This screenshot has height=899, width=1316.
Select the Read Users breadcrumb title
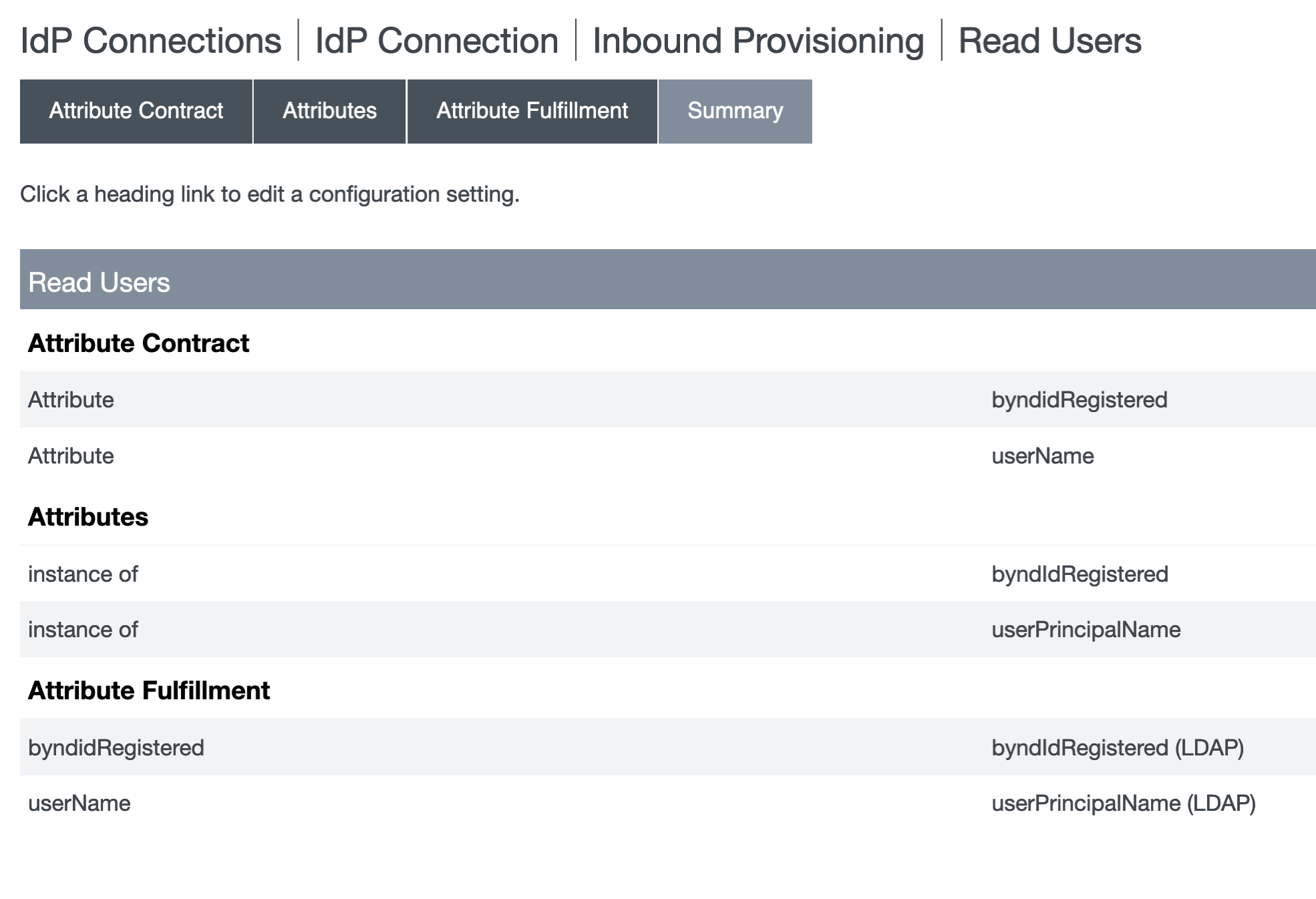[x=1049, y=41]
